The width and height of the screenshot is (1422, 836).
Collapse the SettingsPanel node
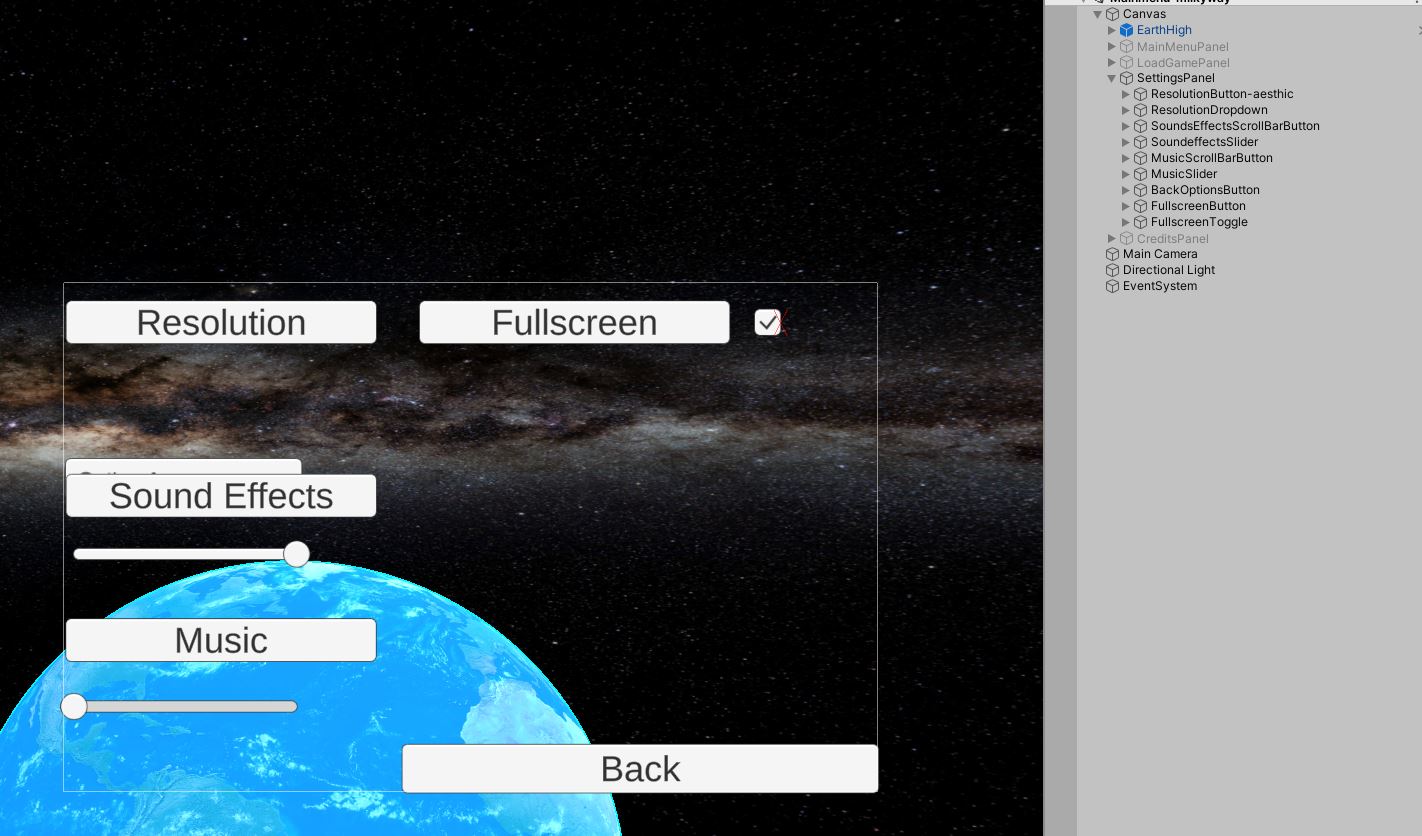(x=1111, y=78)
